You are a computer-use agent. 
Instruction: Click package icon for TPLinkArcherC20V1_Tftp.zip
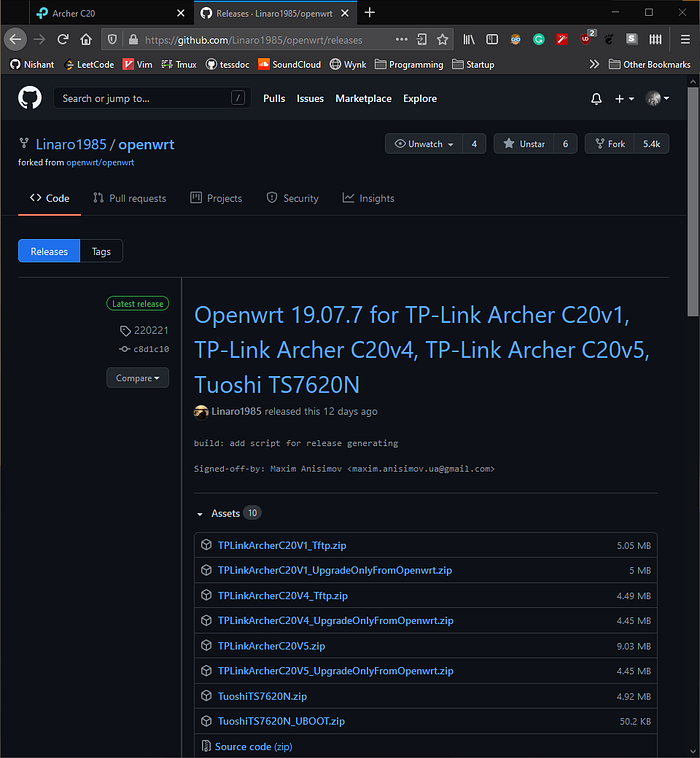(206, 545)
